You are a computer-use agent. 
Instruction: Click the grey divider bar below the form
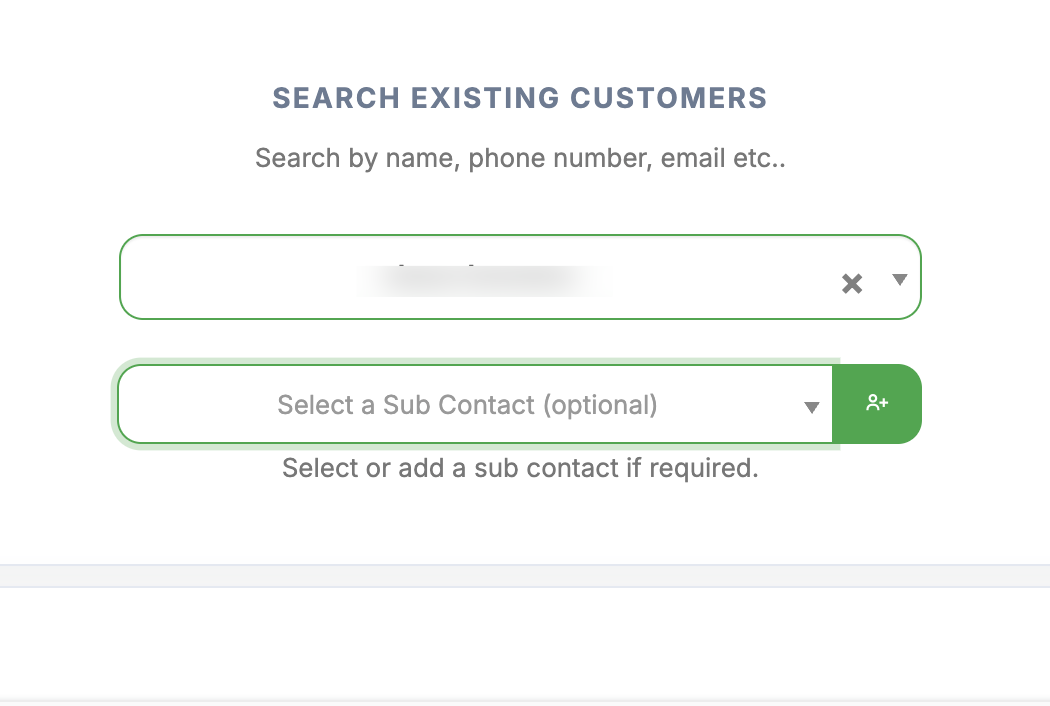click(x=525, y=575)
